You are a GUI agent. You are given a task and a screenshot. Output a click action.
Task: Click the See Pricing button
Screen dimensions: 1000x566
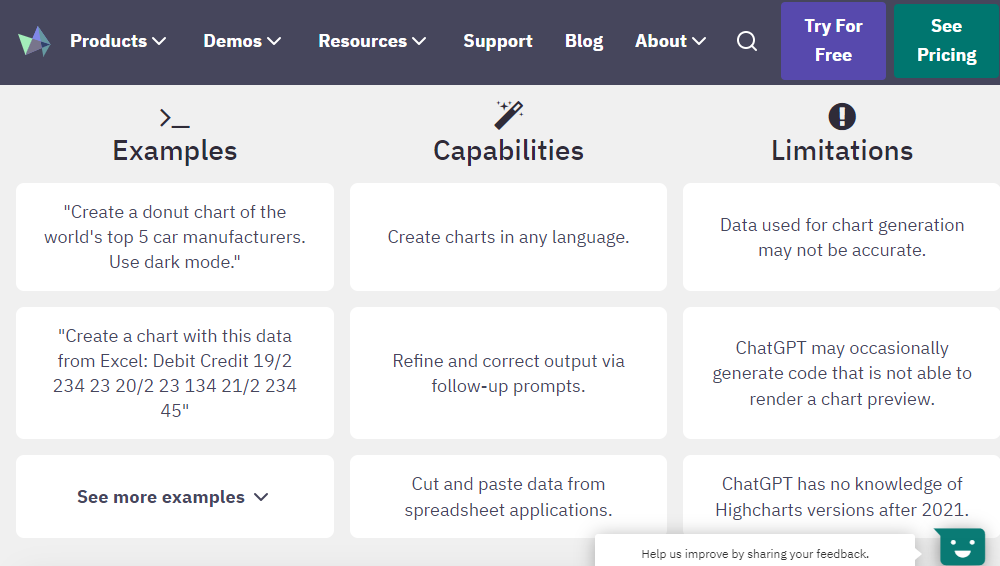click(x=946, y=41)
